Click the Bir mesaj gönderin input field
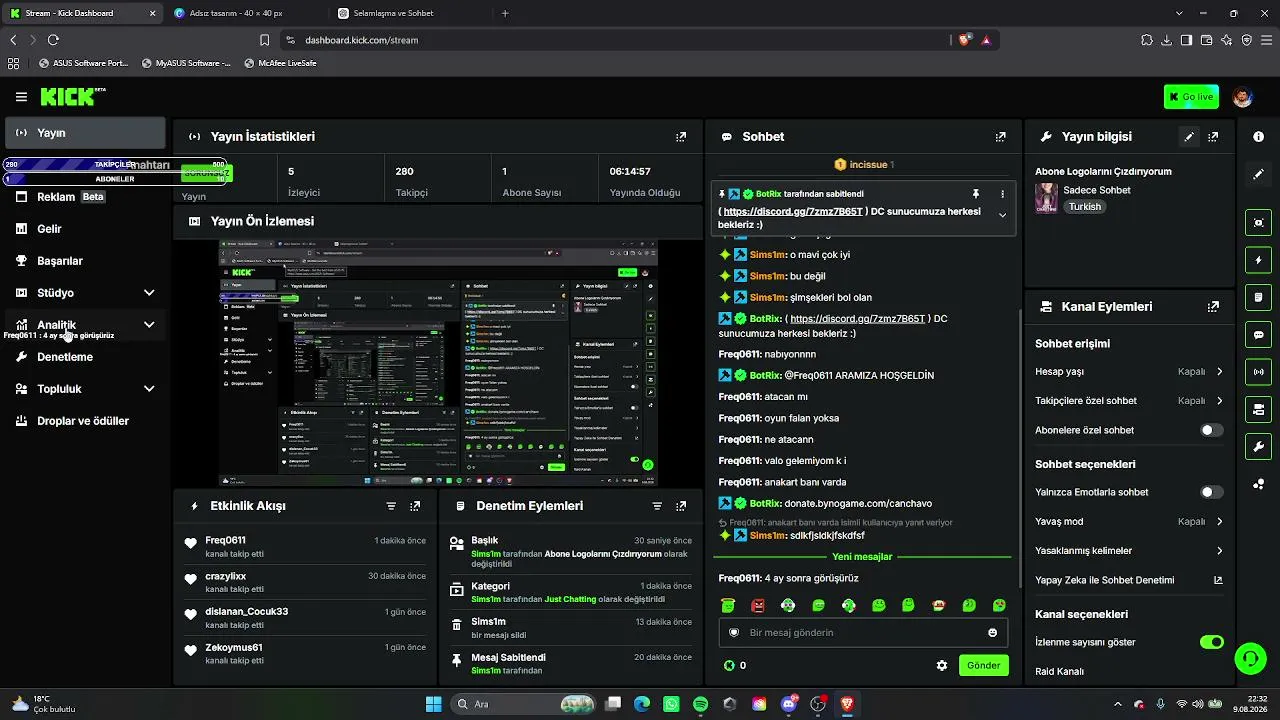This screenshot has height=720, width=1280. tap(862, 632)
